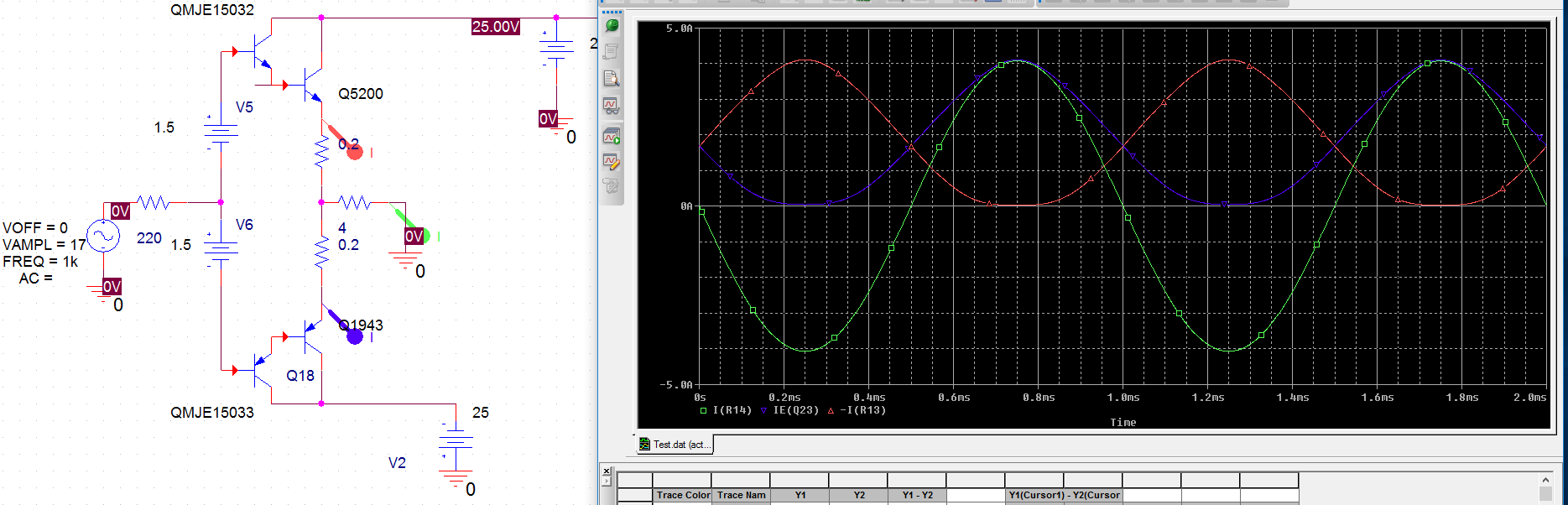Click the 1.0ms x-axis tick label
The height and width of the screenshot is (505, 1568).
[x=1123, y=398]
